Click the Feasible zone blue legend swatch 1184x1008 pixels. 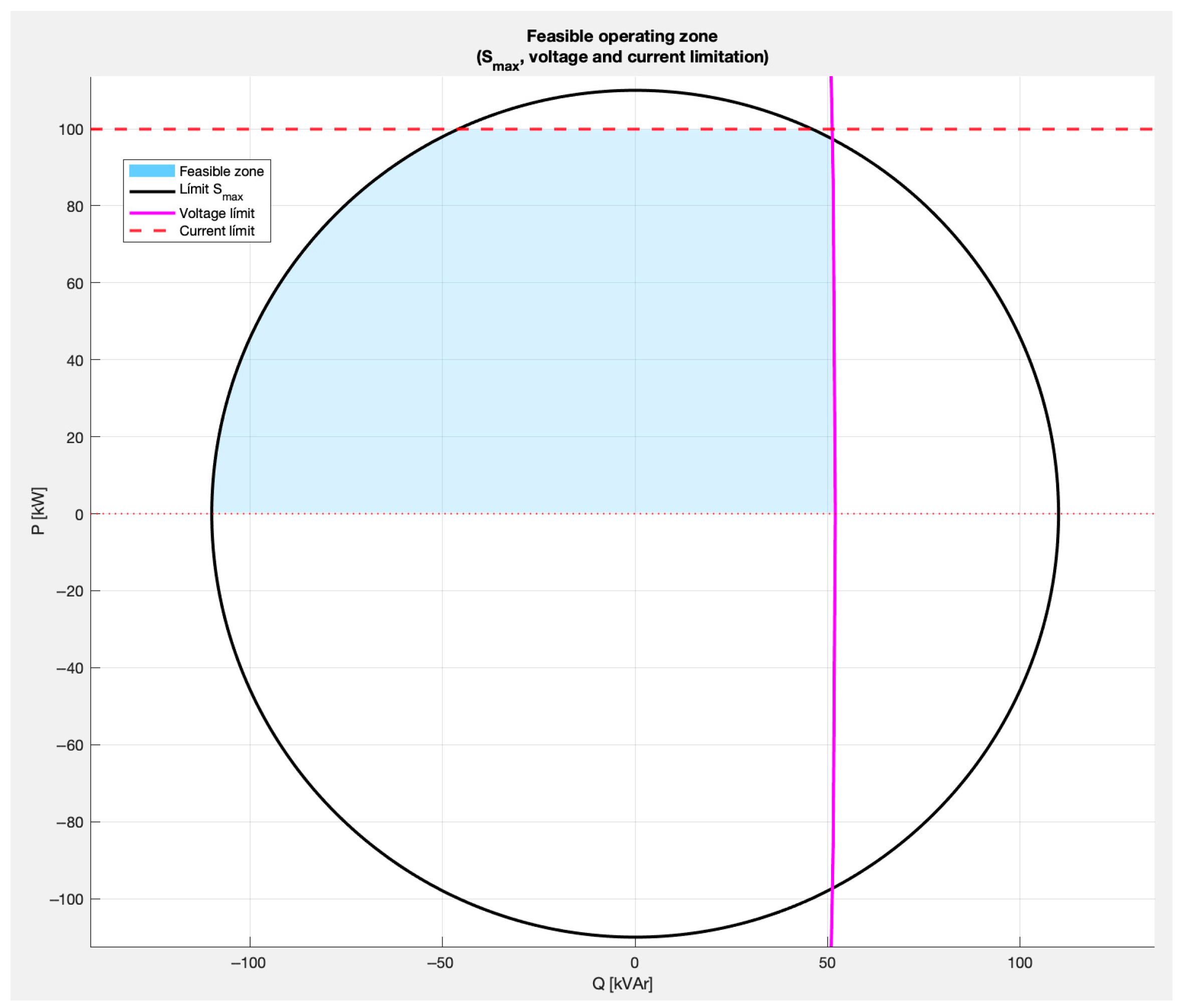tap(151, 171)
